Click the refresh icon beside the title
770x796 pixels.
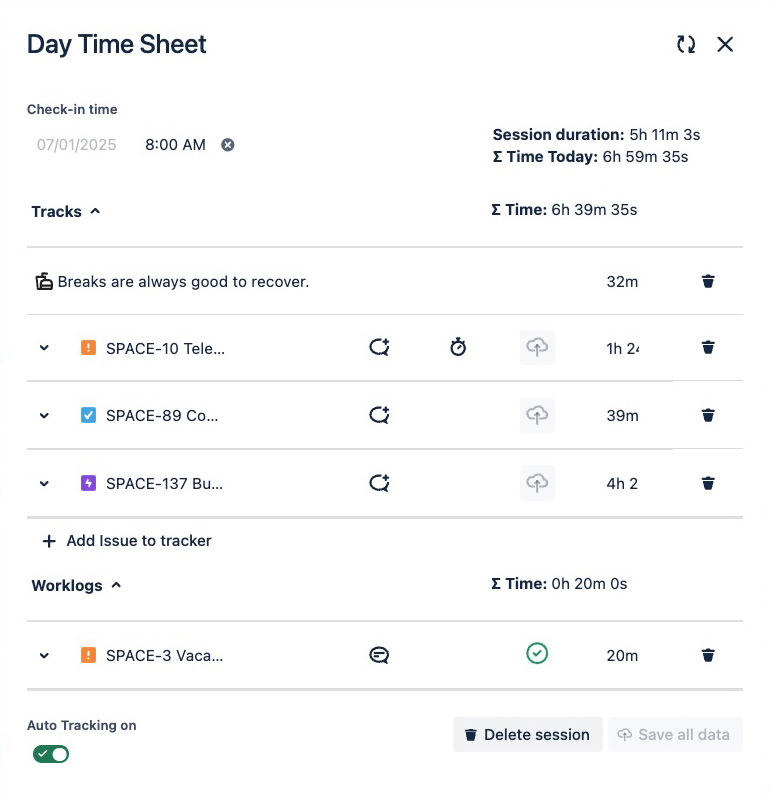point(686,44)
